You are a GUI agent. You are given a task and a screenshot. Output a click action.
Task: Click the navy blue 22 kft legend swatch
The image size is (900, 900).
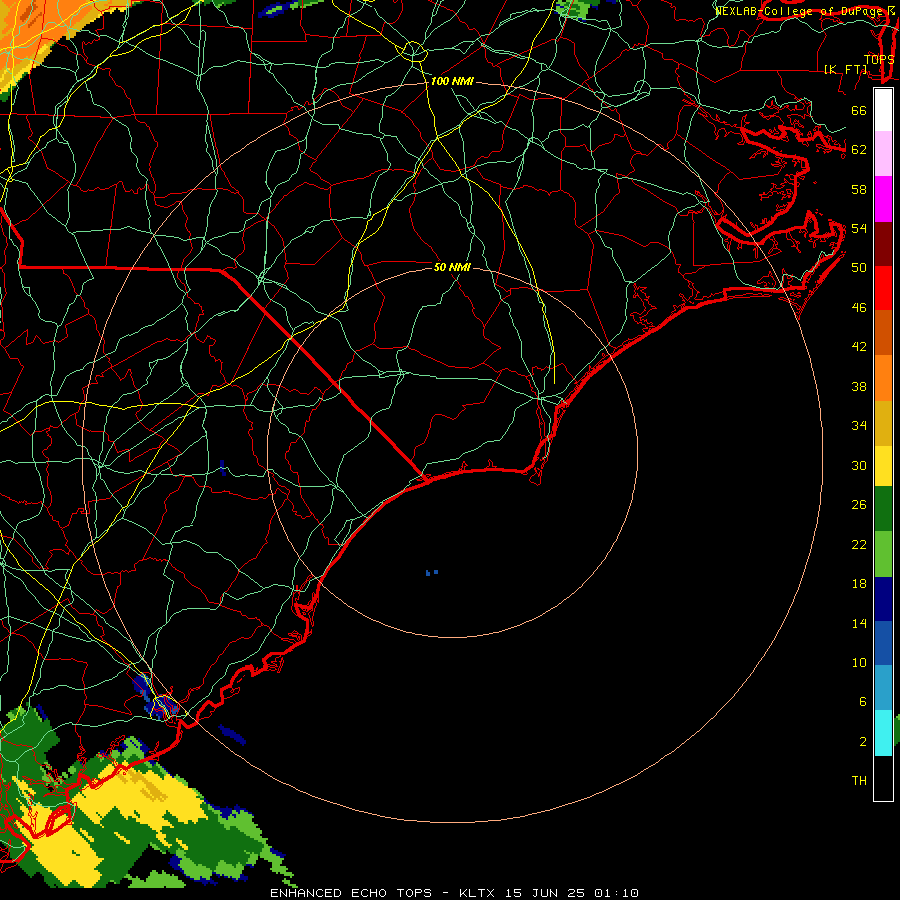coord(883,599)
